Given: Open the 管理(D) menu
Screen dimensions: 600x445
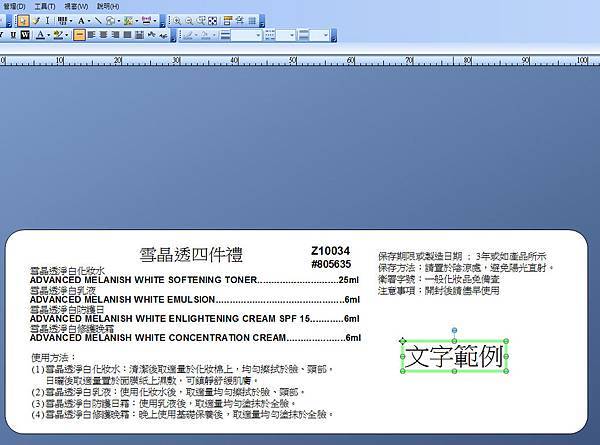Looking at the screenshot, I should tap(15, 7).
